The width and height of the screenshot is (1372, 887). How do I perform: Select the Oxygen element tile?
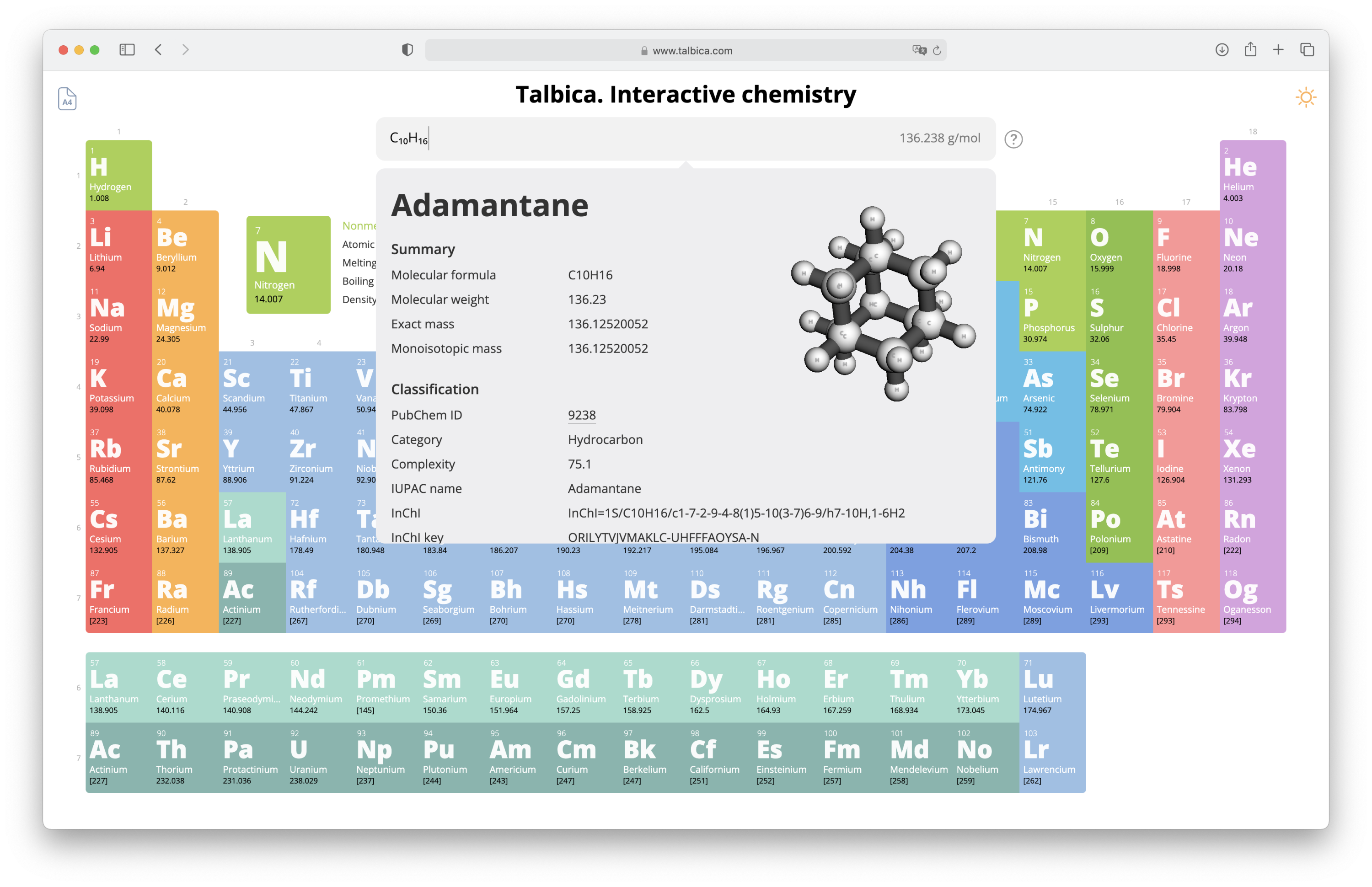coord(1119,246)
